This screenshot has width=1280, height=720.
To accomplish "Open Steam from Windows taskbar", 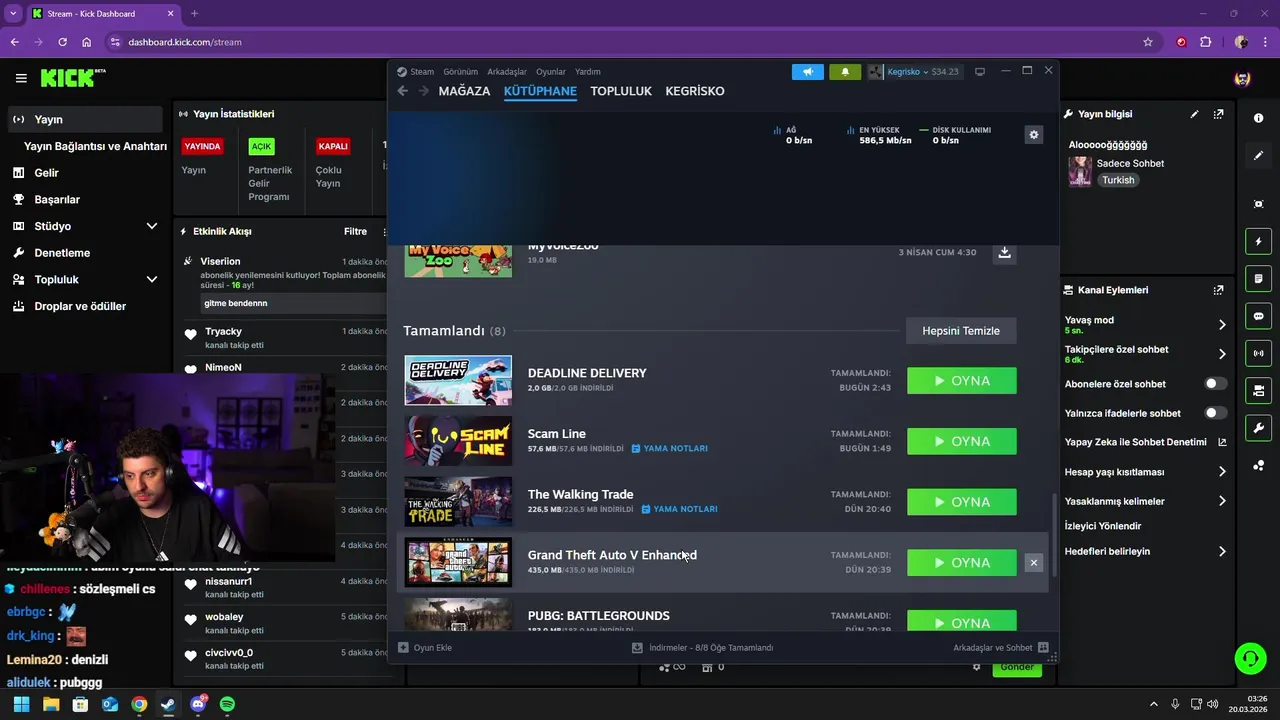I will [168, 704].
